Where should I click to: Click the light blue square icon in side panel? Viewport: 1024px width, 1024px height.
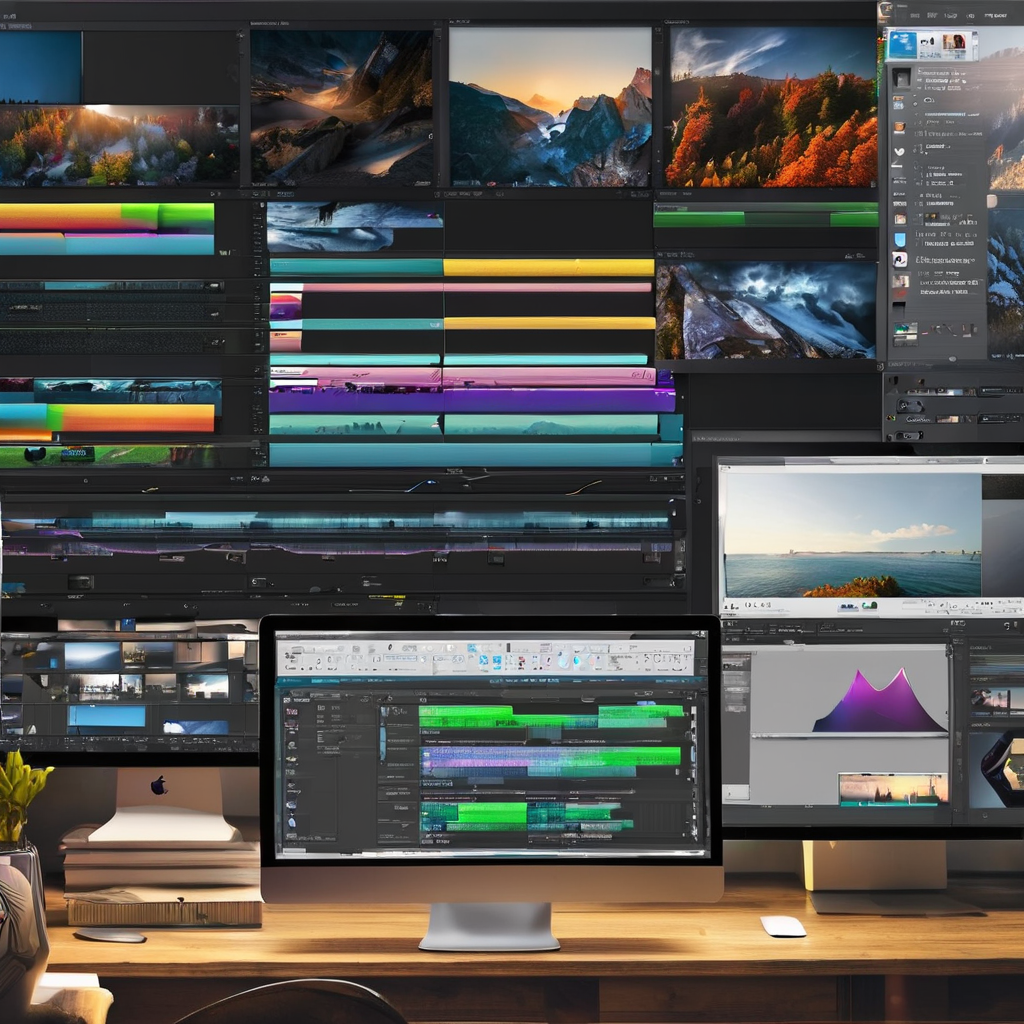pyautogui.click(x=900, y=239)
